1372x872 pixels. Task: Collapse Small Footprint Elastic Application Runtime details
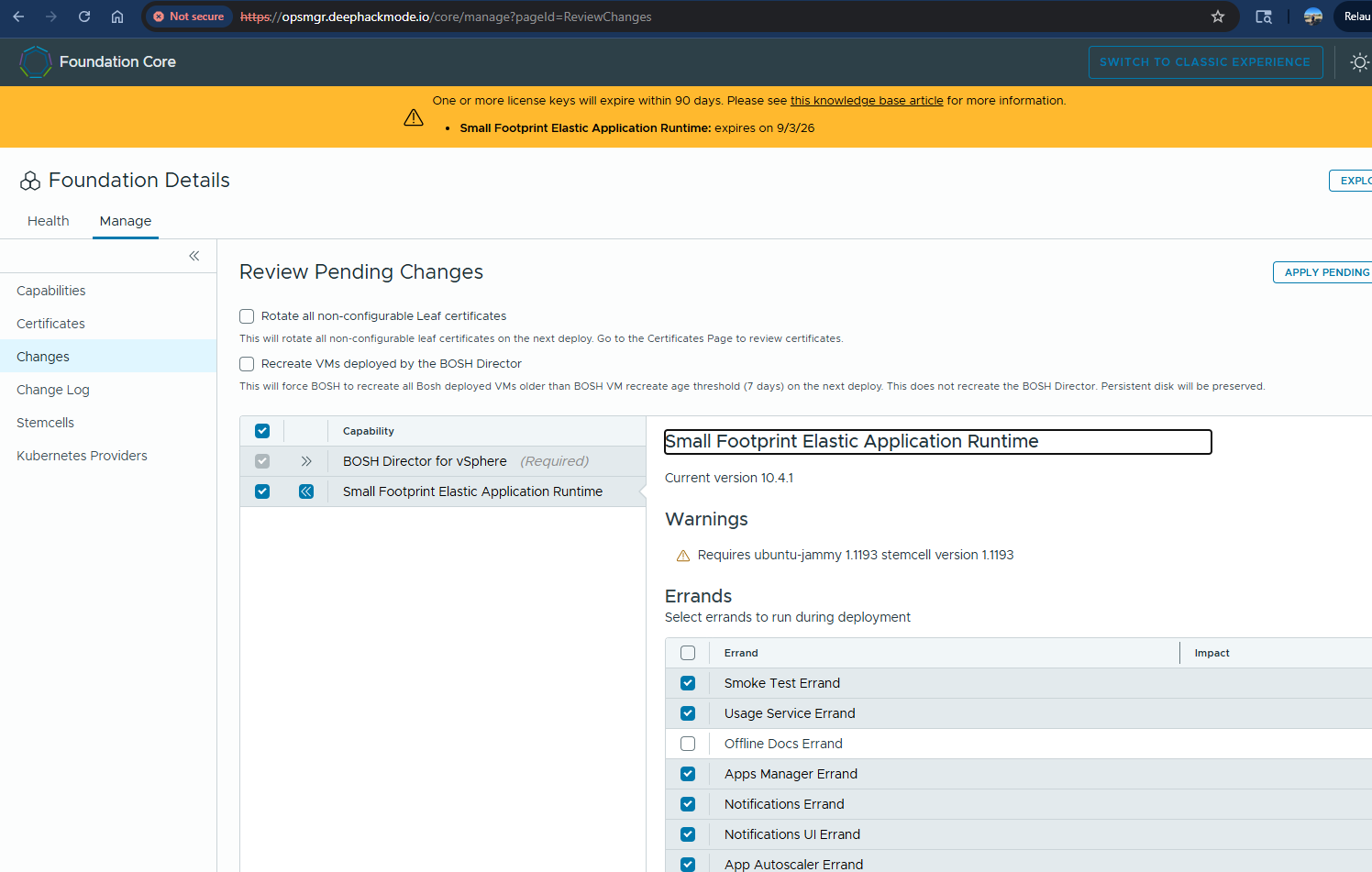(306, 491)
